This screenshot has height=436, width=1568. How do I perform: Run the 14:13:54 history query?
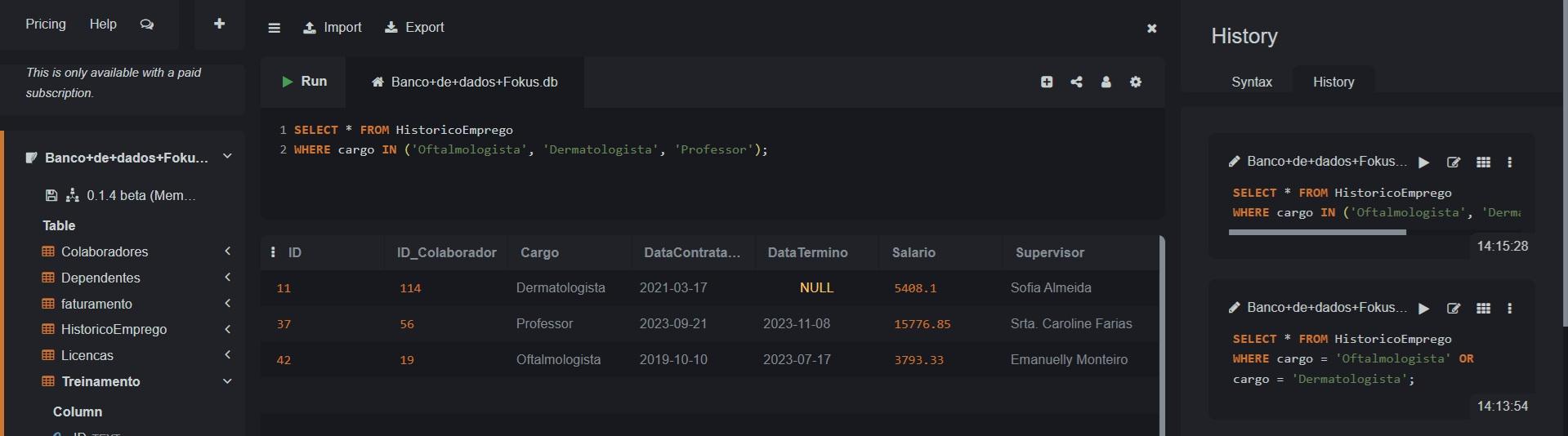click(x=1424, y=309)
